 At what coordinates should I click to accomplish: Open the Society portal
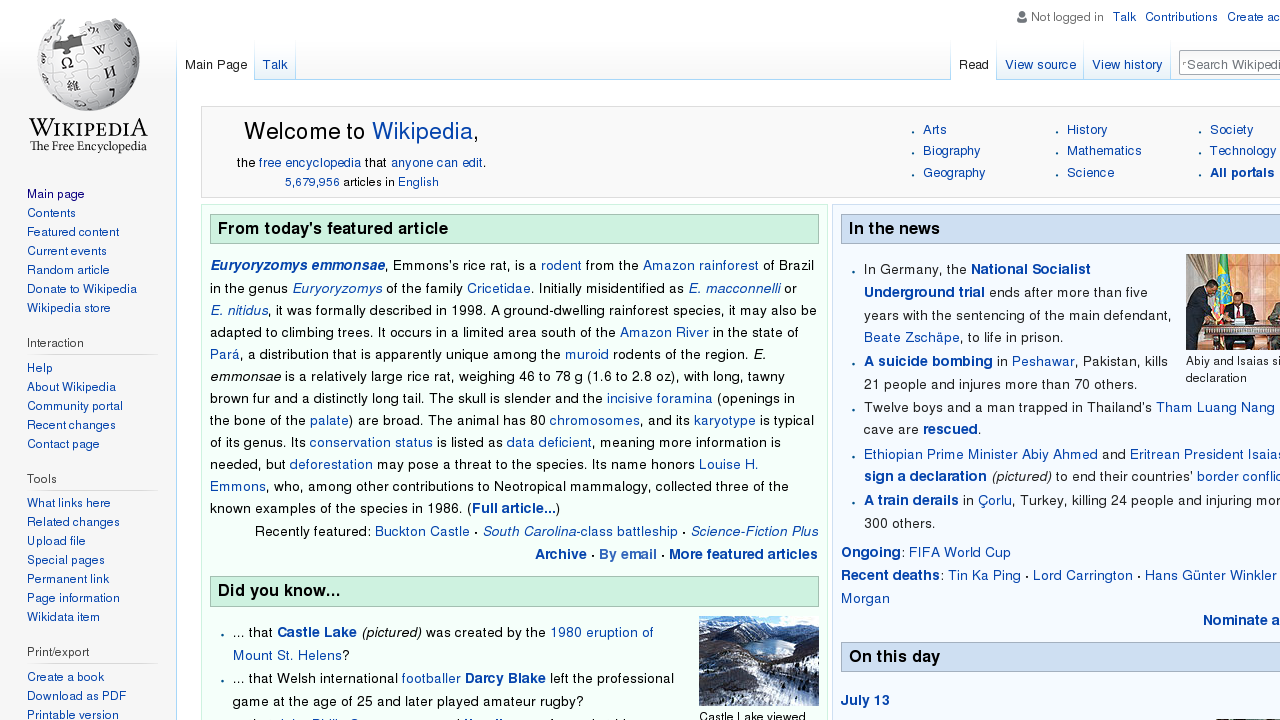[x=1231, y=130]
